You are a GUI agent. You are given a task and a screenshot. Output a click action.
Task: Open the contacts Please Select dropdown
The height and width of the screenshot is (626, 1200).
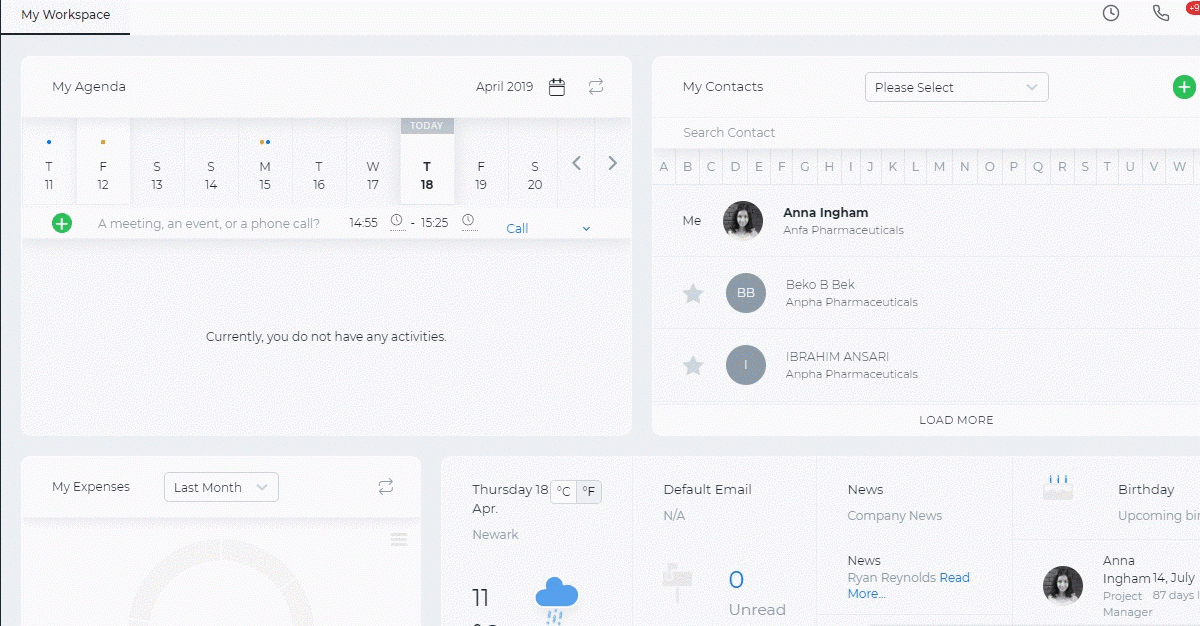click(x=957, y=87)
